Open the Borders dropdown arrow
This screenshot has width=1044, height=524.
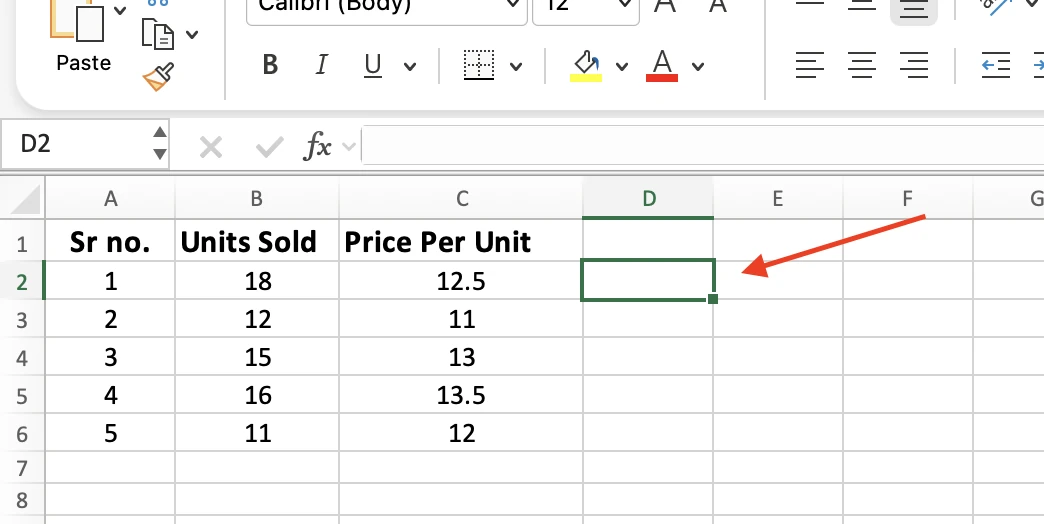[x=515, y=66]
